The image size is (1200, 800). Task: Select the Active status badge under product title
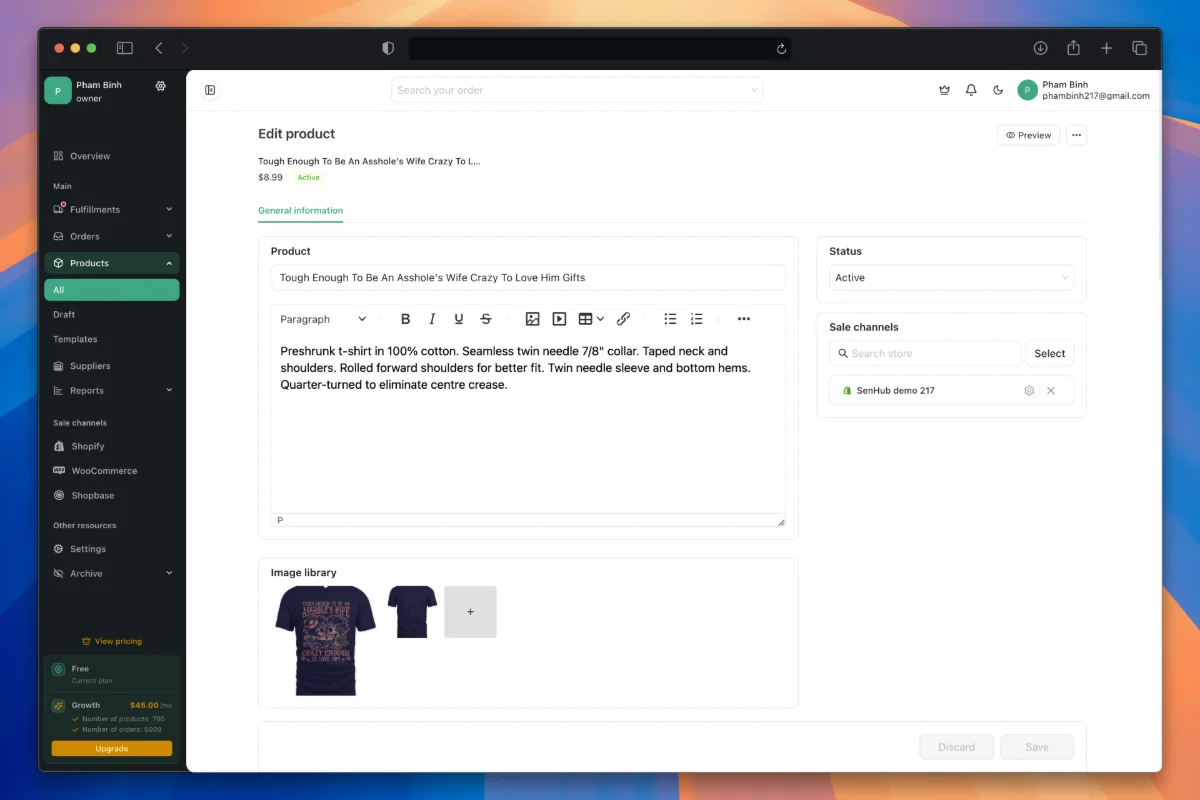308,177
